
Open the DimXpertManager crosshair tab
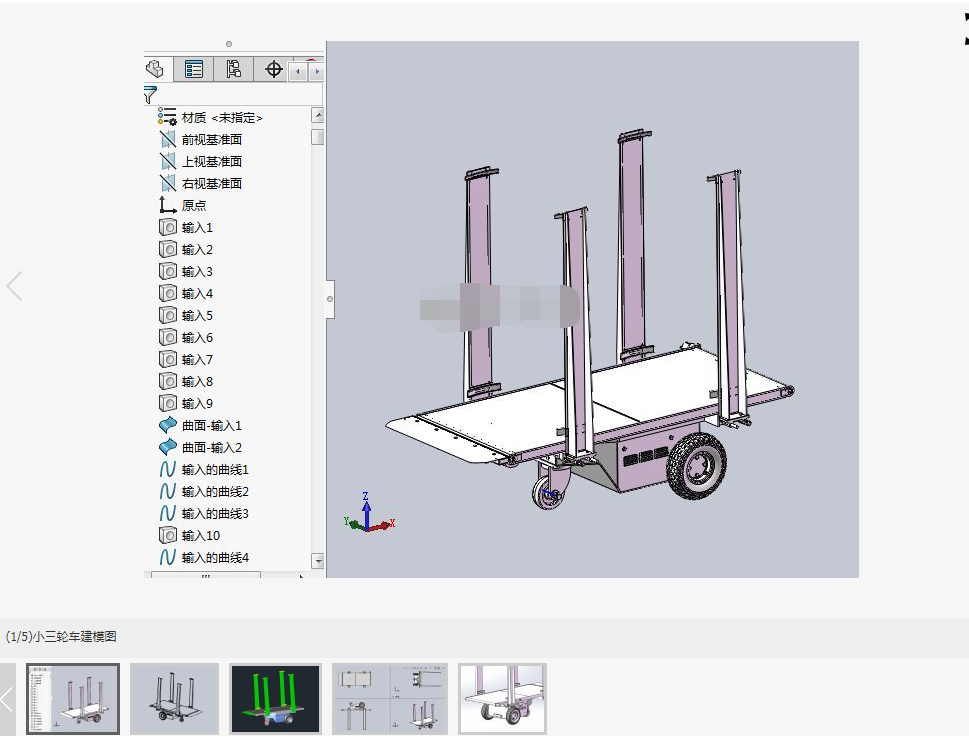[273, 69]
